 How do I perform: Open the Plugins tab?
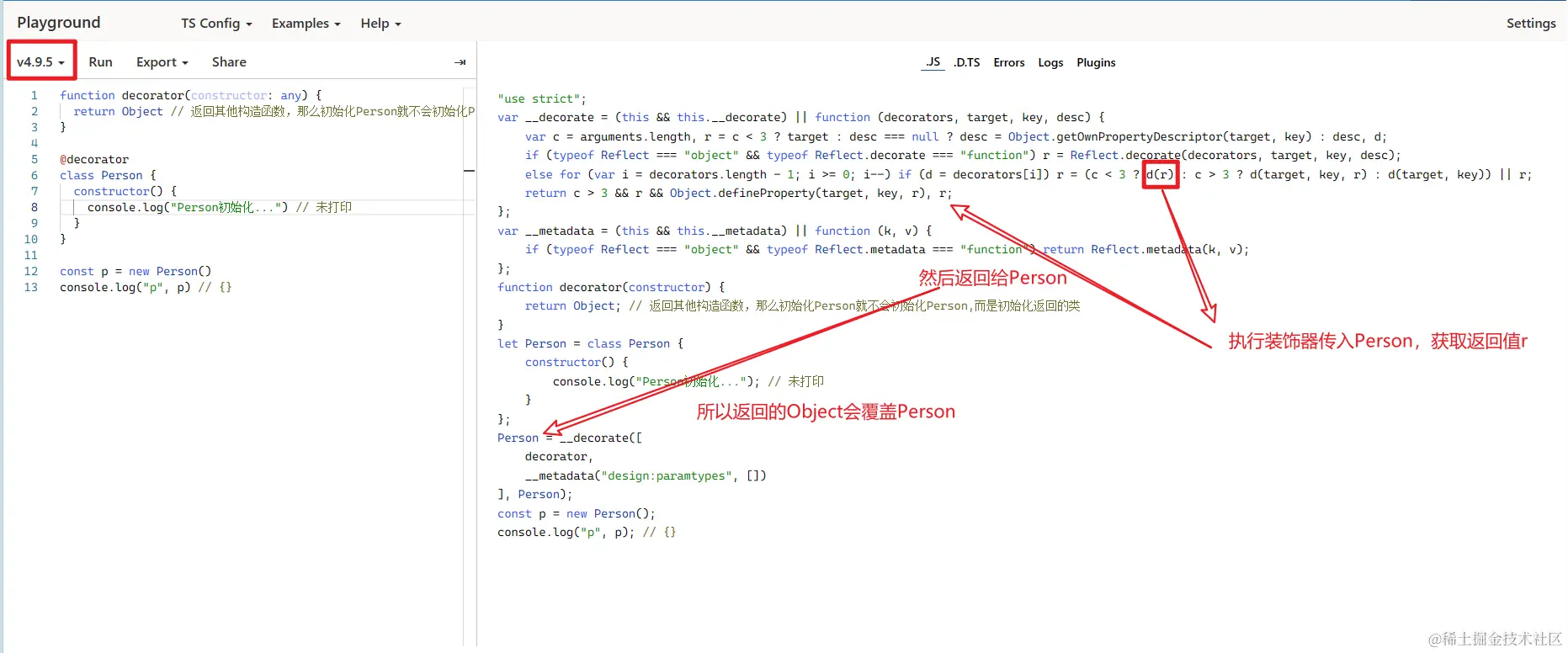click(x=1096, y=62)
